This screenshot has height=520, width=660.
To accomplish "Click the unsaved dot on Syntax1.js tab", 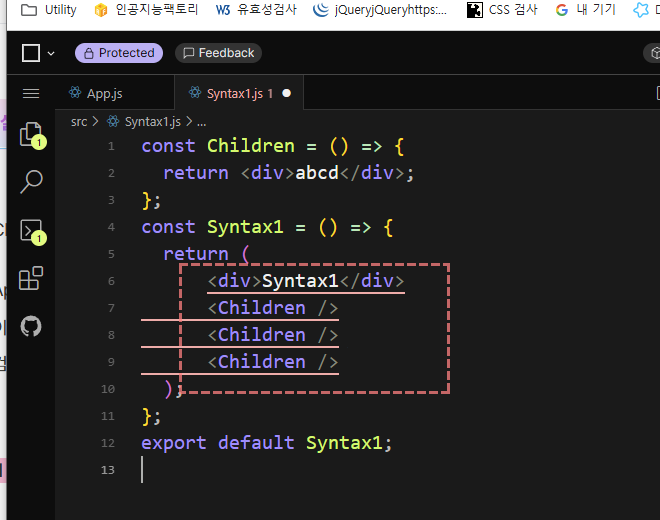I will tap(287, 93).
